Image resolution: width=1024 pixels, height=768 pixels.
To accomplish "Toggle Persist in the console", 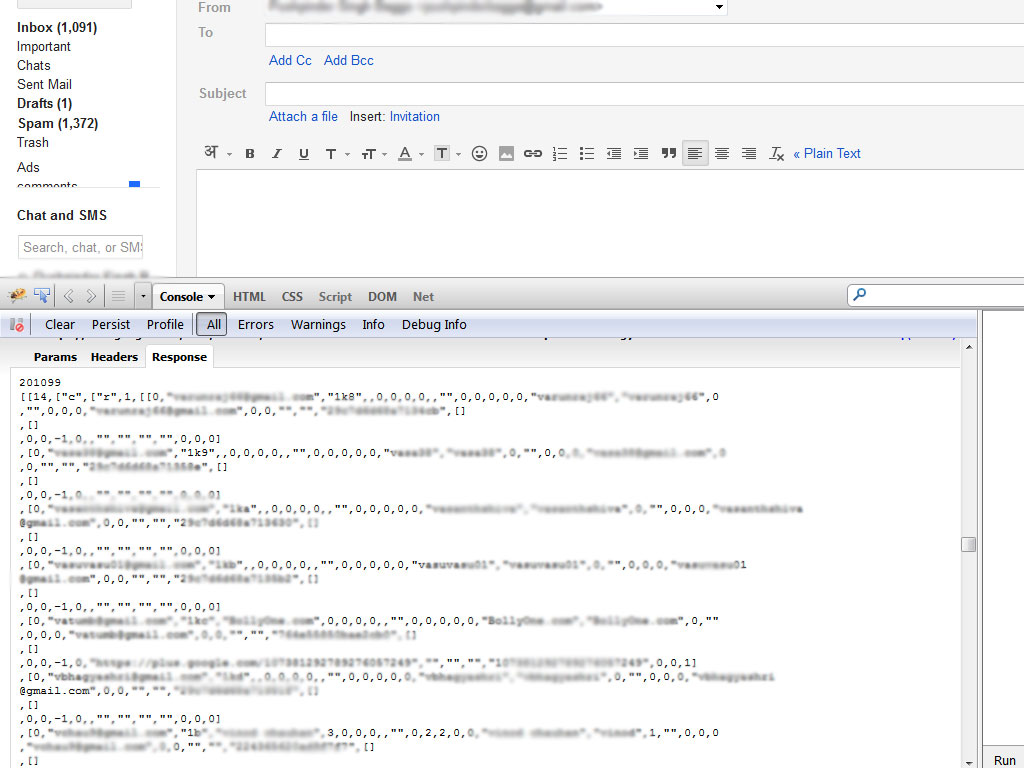I will [x=110, y=325].
